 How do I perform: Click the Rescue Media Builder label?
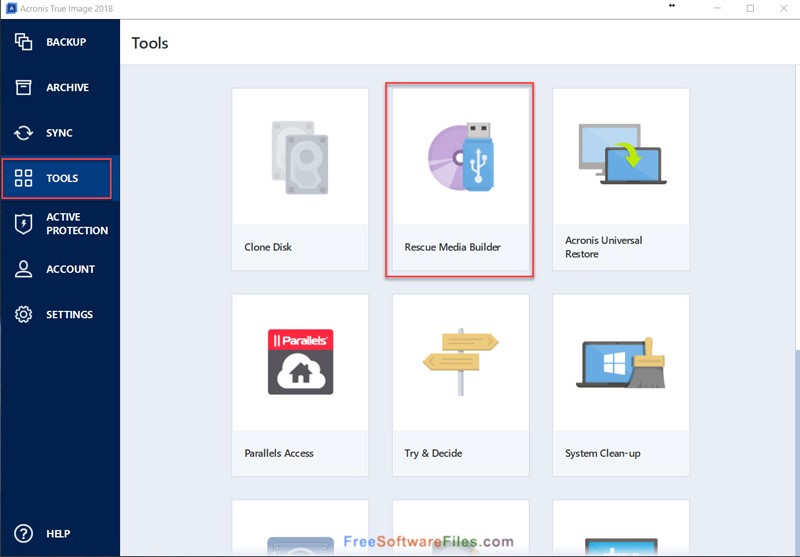(452, 247)
